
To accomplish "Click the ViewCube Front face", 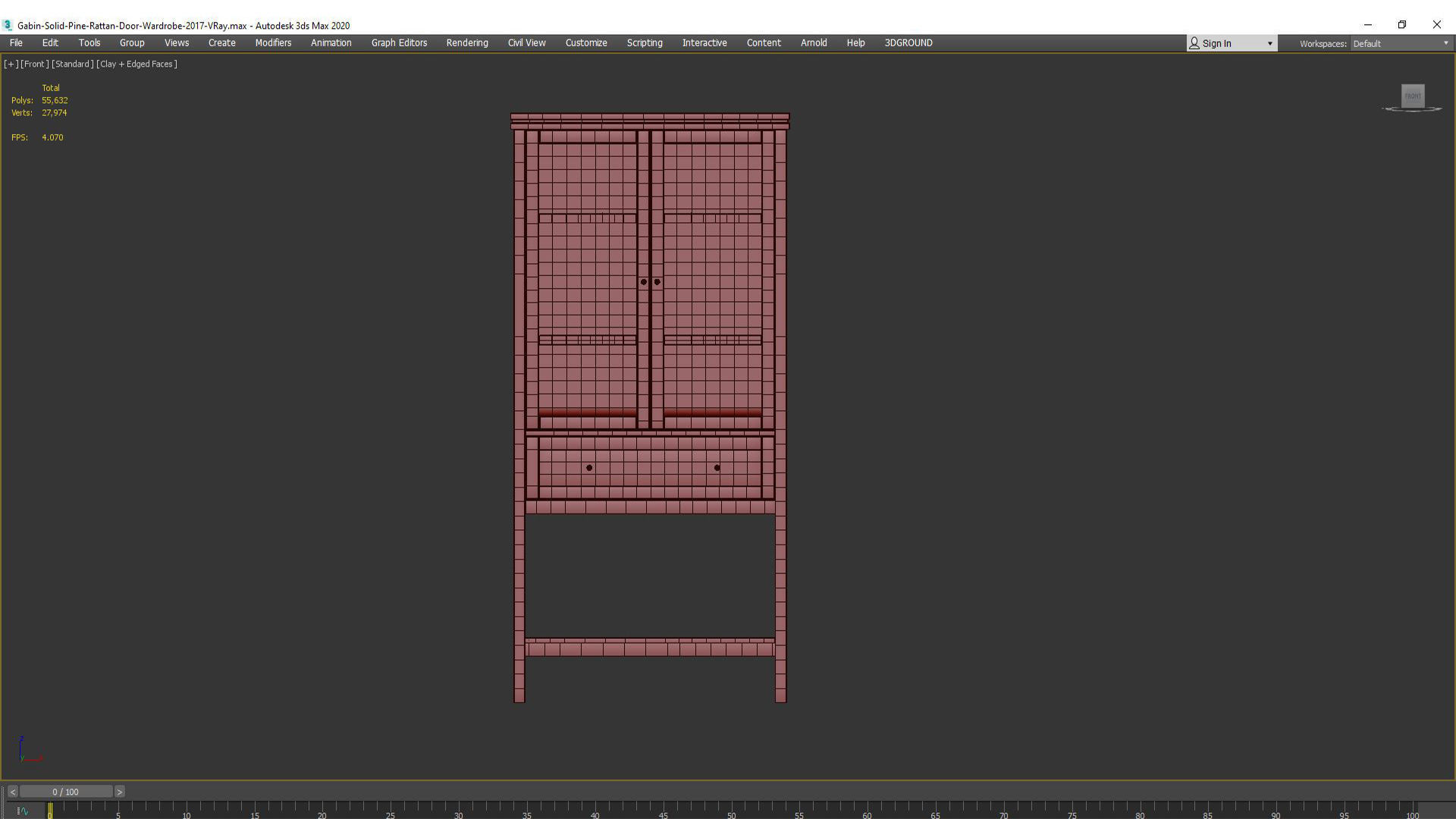I will coord(1412,96).
